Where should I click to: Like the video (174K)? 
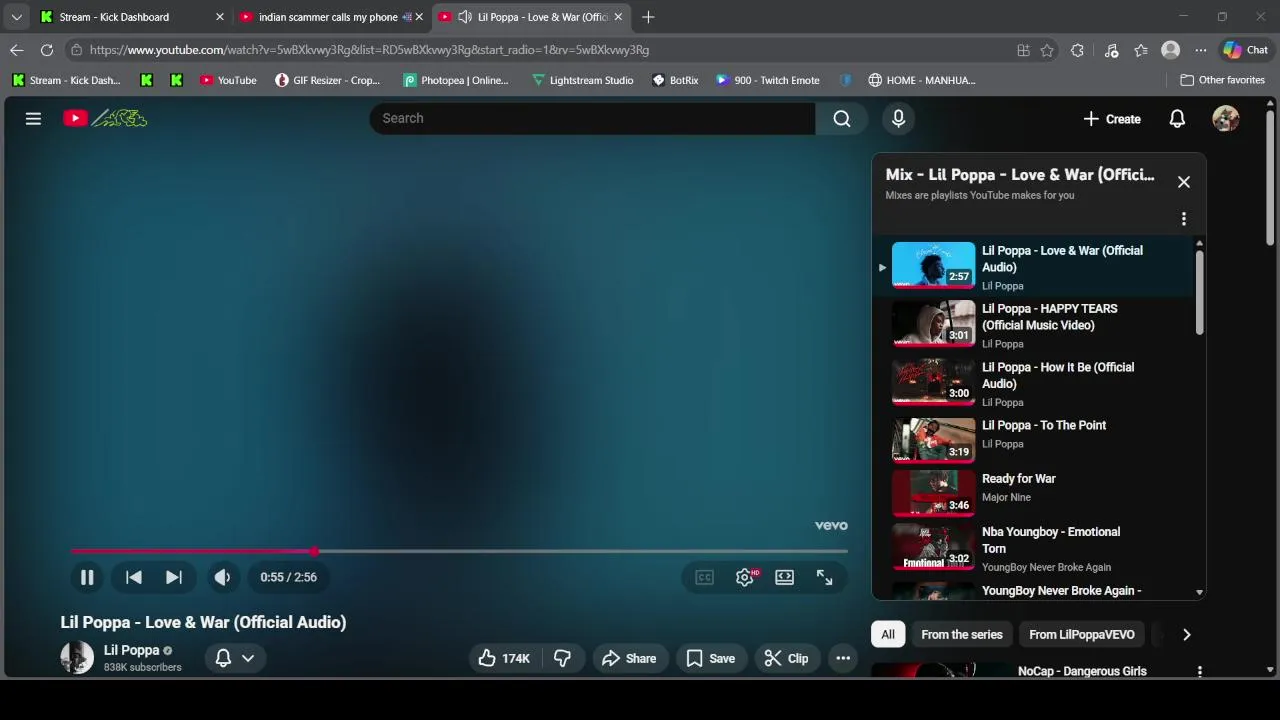point(505,658)
